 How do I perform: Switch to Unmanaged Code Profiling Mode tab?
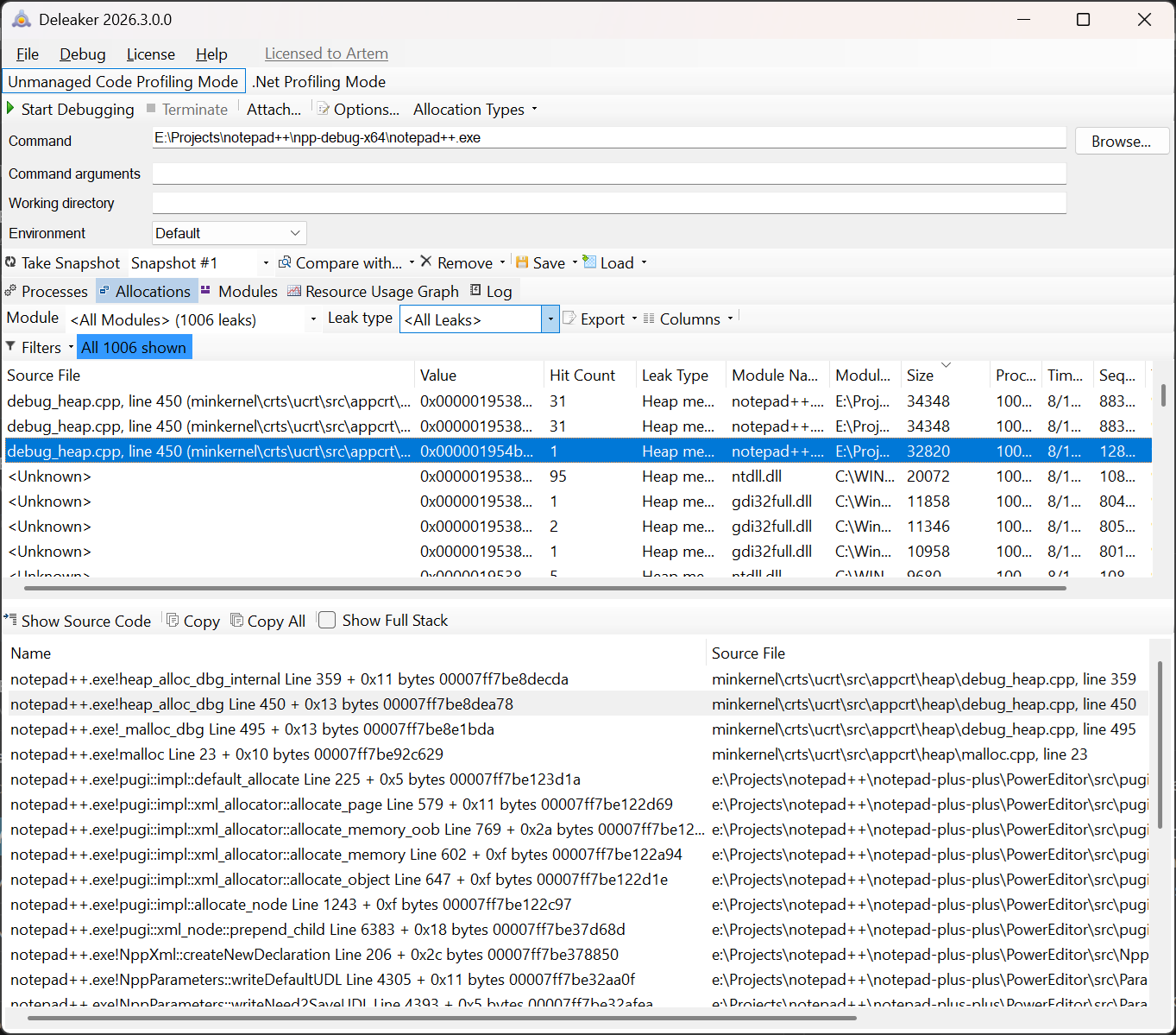click(123, 81)
